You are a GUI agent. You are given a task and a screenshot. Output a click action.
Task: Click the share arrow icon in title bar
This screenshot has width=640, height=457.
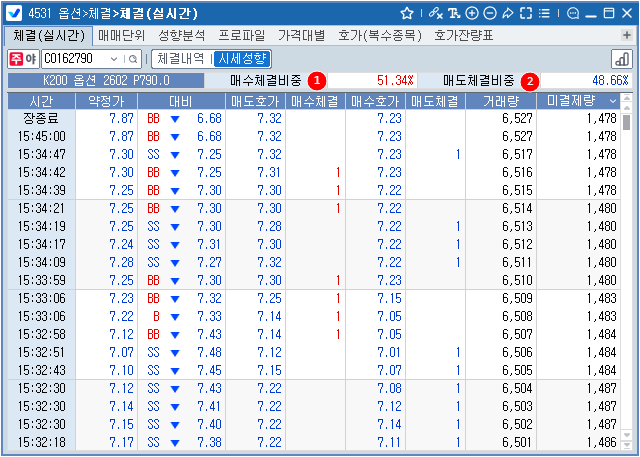[x=508, y=13]
